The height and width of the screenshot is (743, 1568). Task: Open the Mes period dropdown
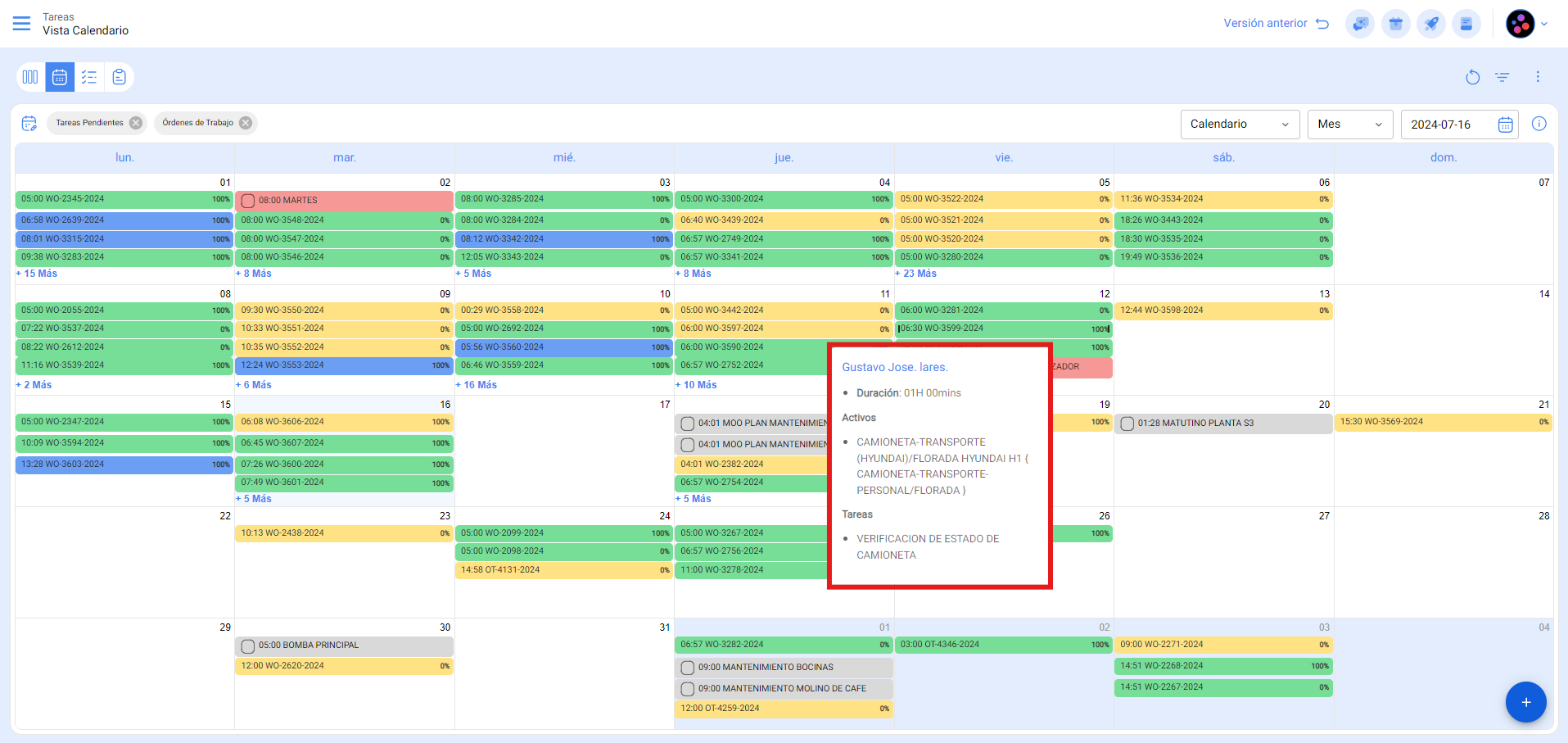(1349, 125)
